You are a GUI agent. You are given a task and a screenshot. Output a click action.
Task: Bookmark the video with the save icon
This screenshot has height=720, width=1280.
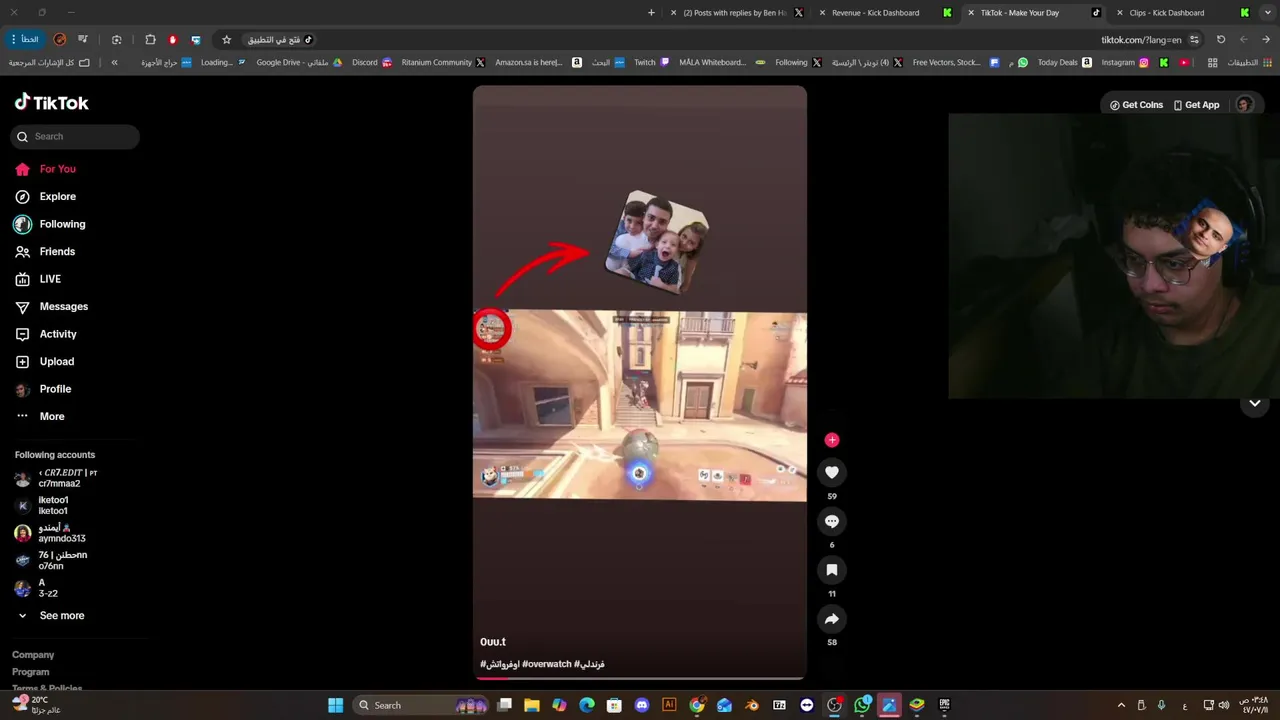tap(831, 570)
